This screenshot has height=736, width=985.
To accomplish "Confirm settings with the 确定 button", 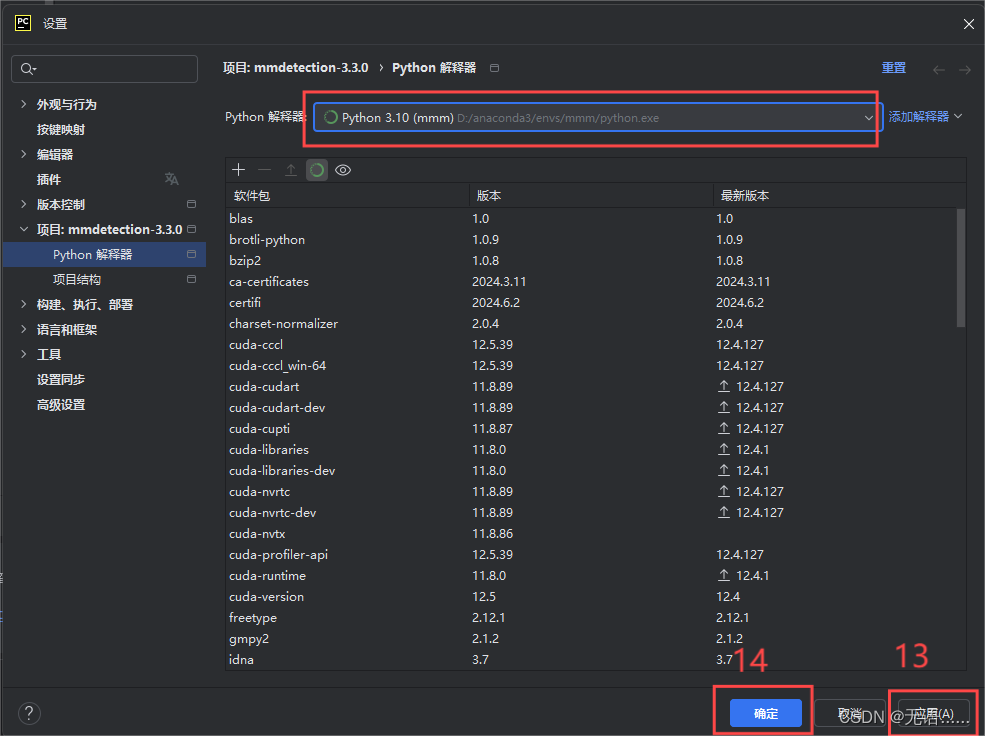I will tap(764, 713).
